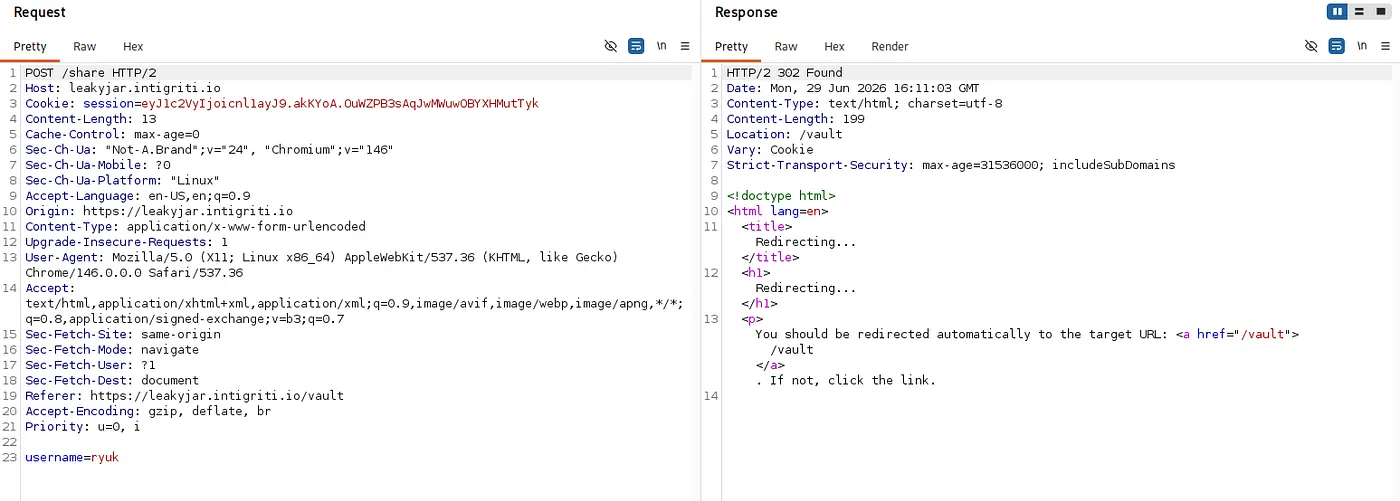
Task: Click the Vary: Cookie response header
Action: (x=770, y=149)
